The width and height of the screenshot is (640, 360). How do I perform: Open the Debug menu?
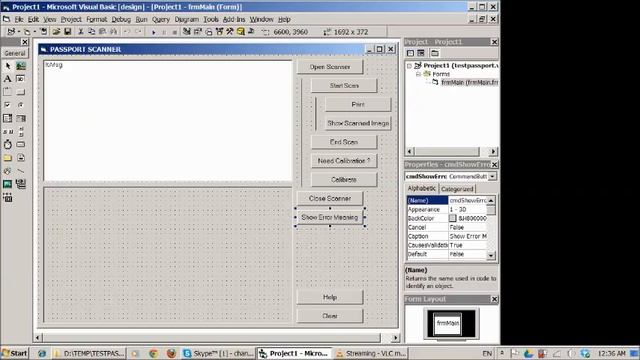click(x=121, y=19)
